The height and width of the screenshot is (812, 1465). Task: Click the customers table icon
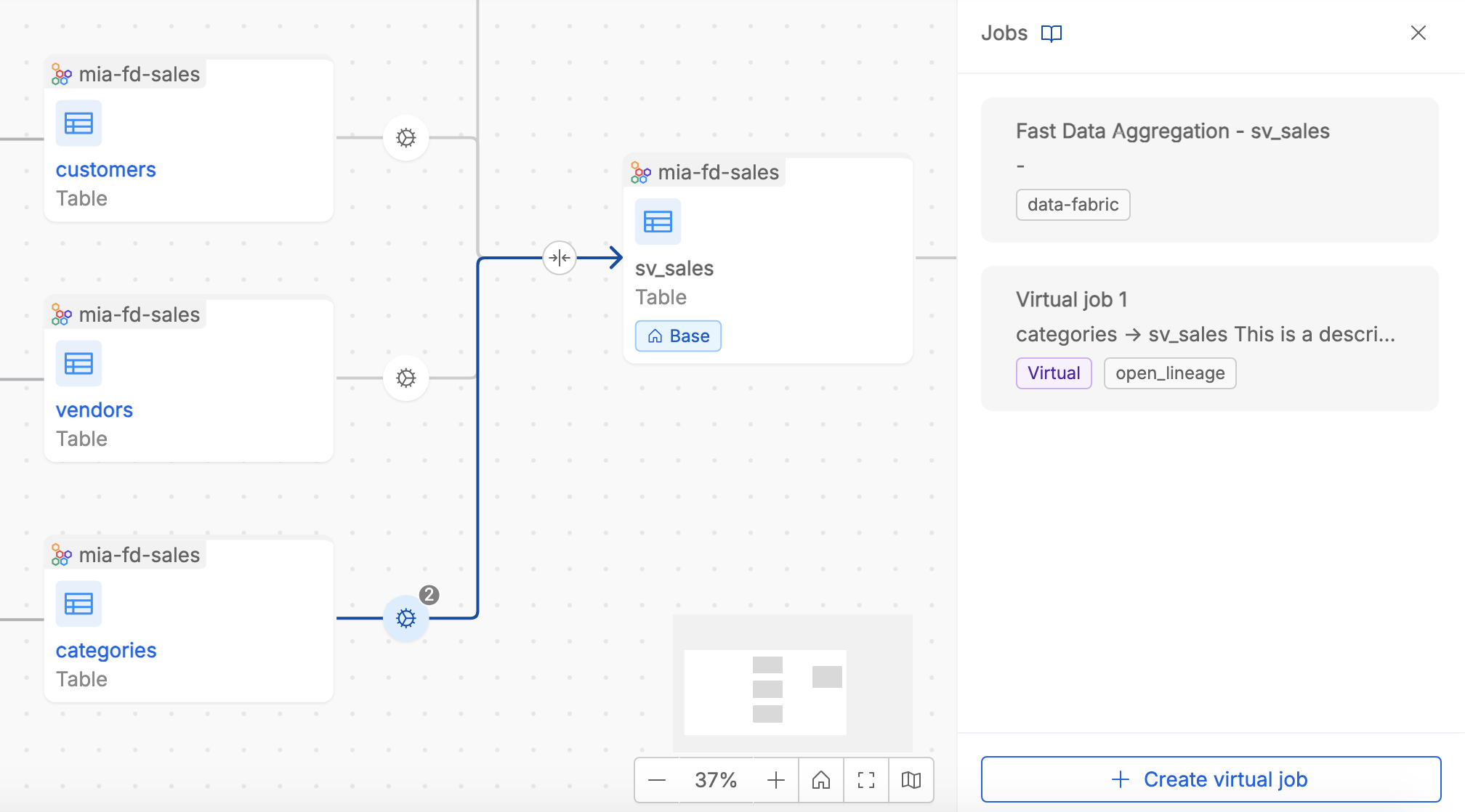point(78,123)
